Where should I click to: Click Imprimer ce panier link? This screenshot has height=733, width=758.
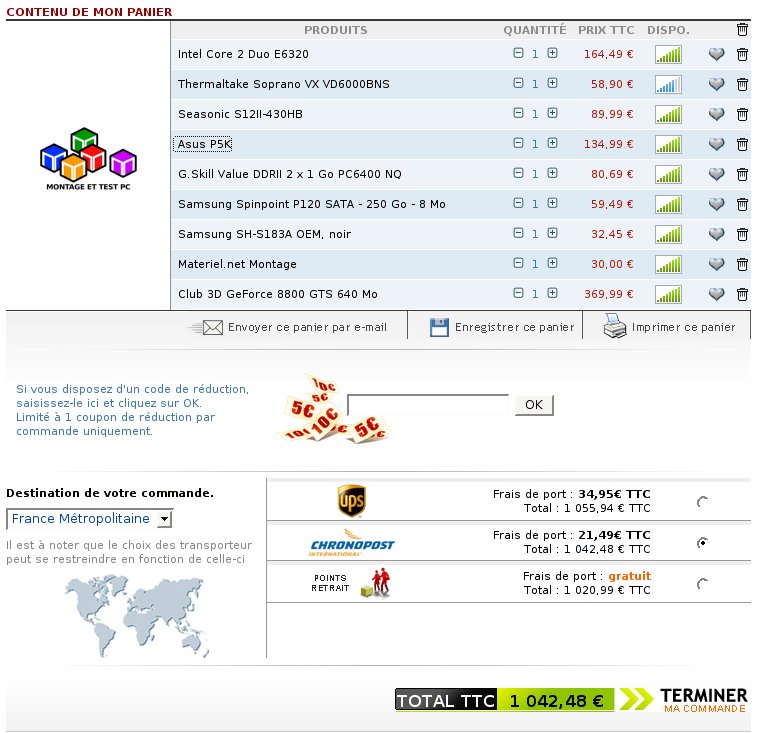683,327
